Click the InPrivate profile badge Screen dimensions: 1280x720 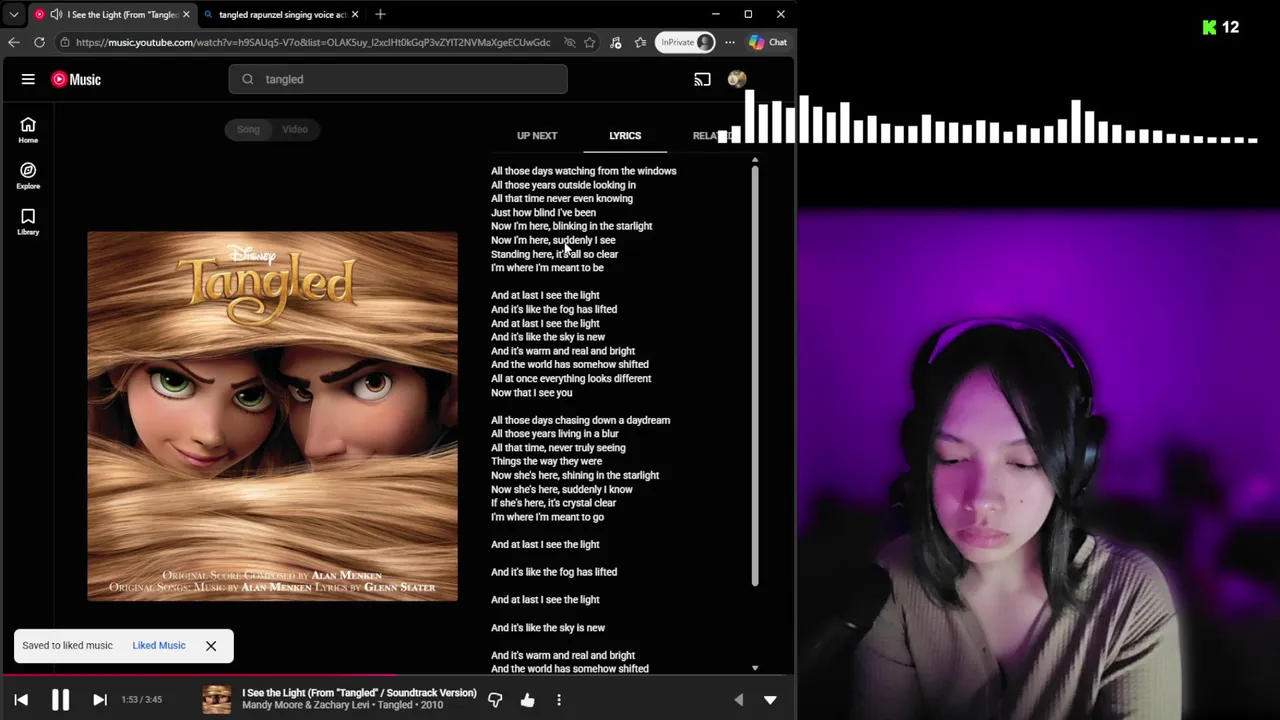click(686, 42)
